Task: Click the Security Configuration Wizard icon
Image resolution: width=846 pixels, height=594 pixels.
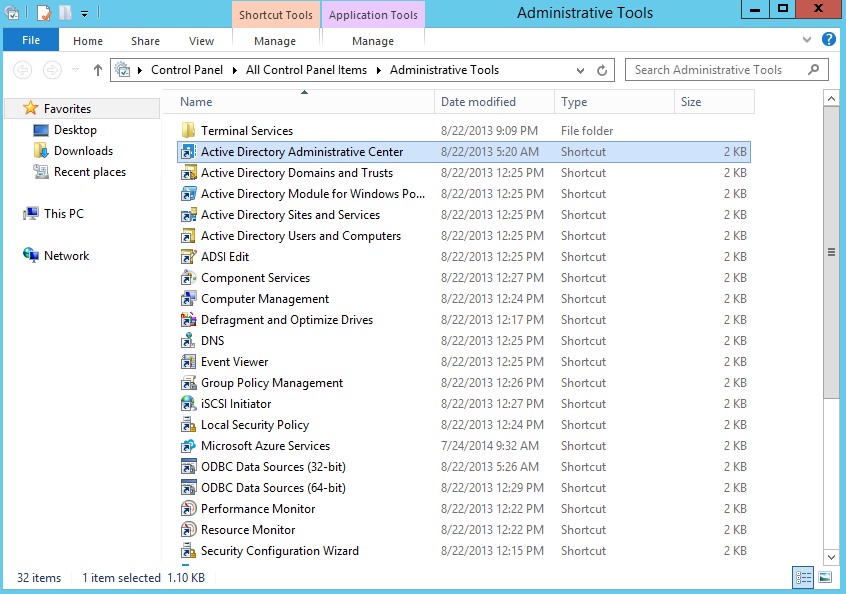Action: (x=188, y=551)
